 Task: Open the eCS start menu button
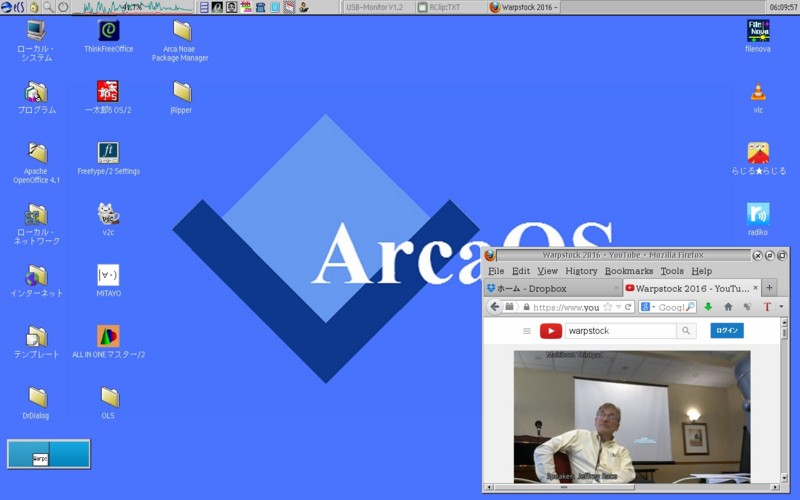tap(13, 7)
